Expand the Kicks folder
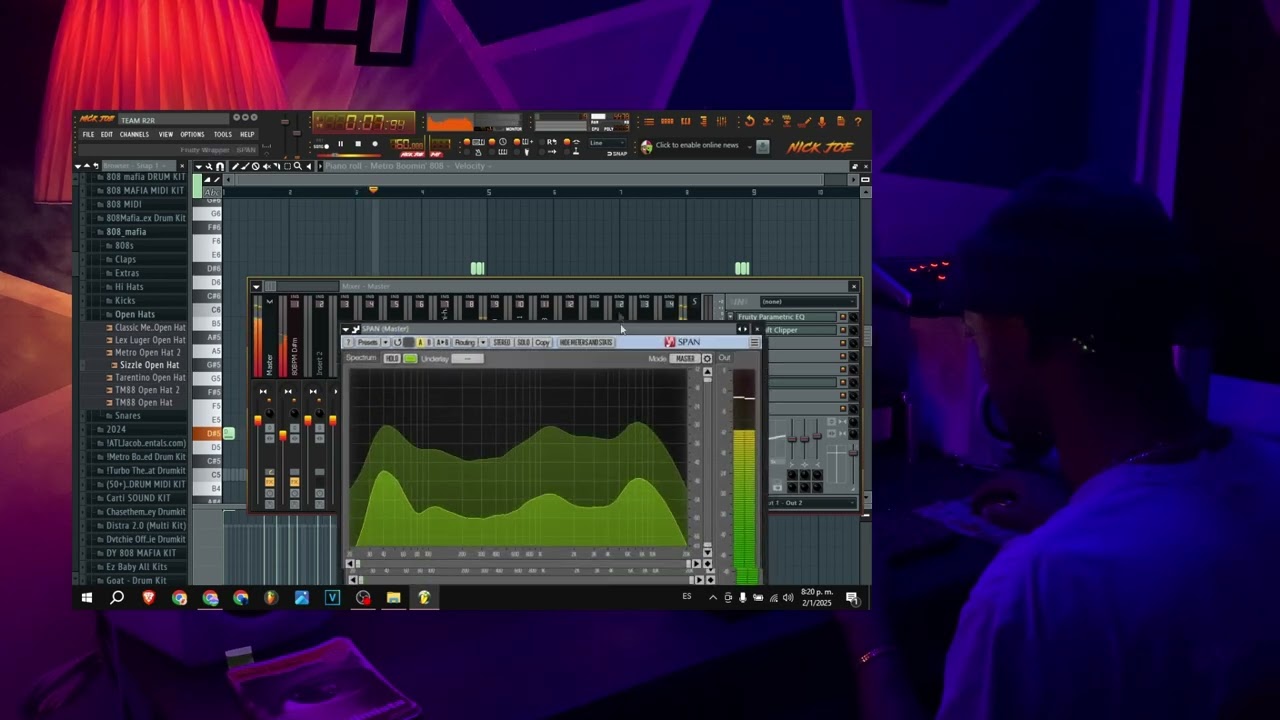Image resolution: width=1280 pixels, height=720 pixels. (x=125, y=300)
